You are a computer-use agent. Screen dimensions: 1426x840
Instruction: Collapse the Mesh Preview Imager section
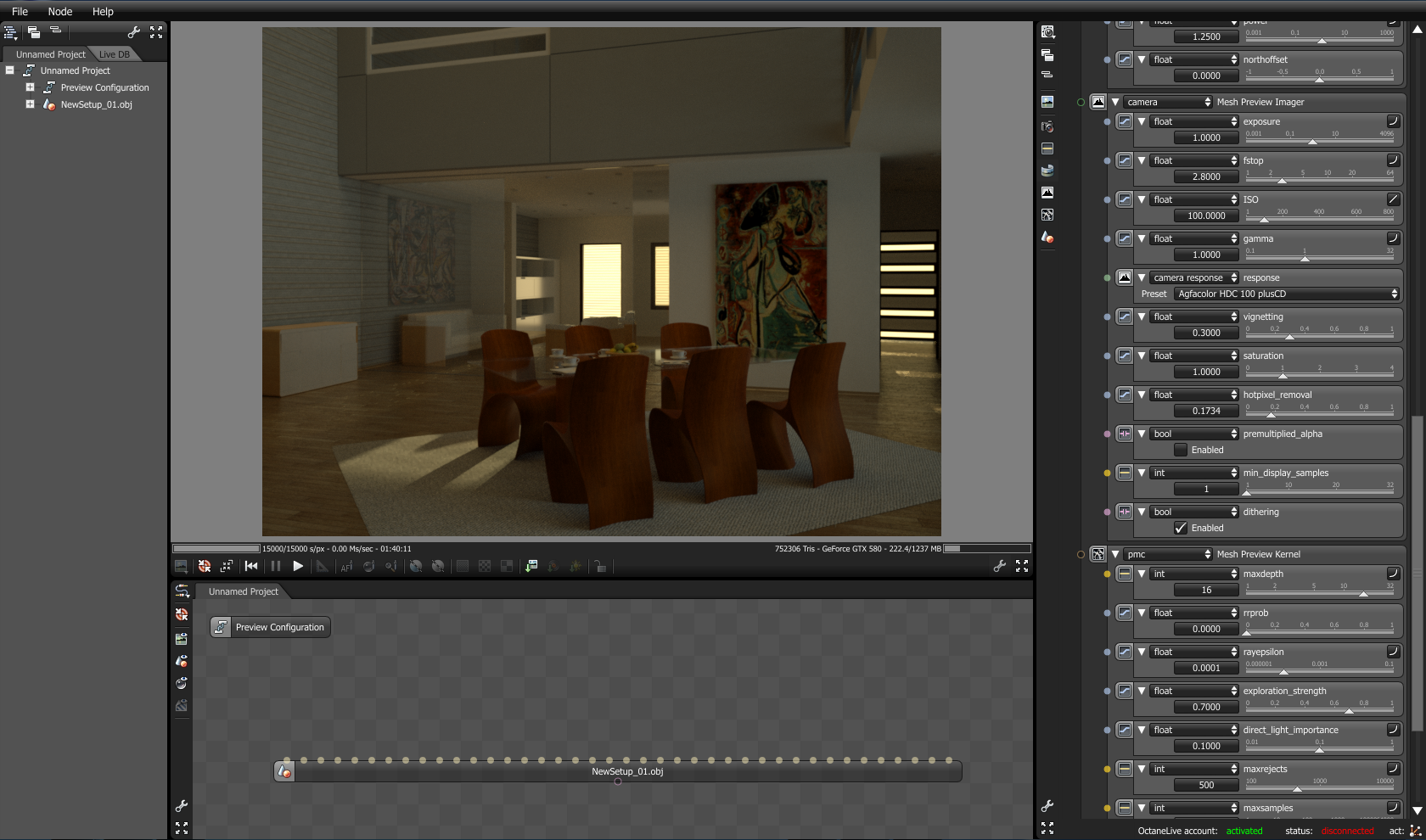tap(1115, 102)
